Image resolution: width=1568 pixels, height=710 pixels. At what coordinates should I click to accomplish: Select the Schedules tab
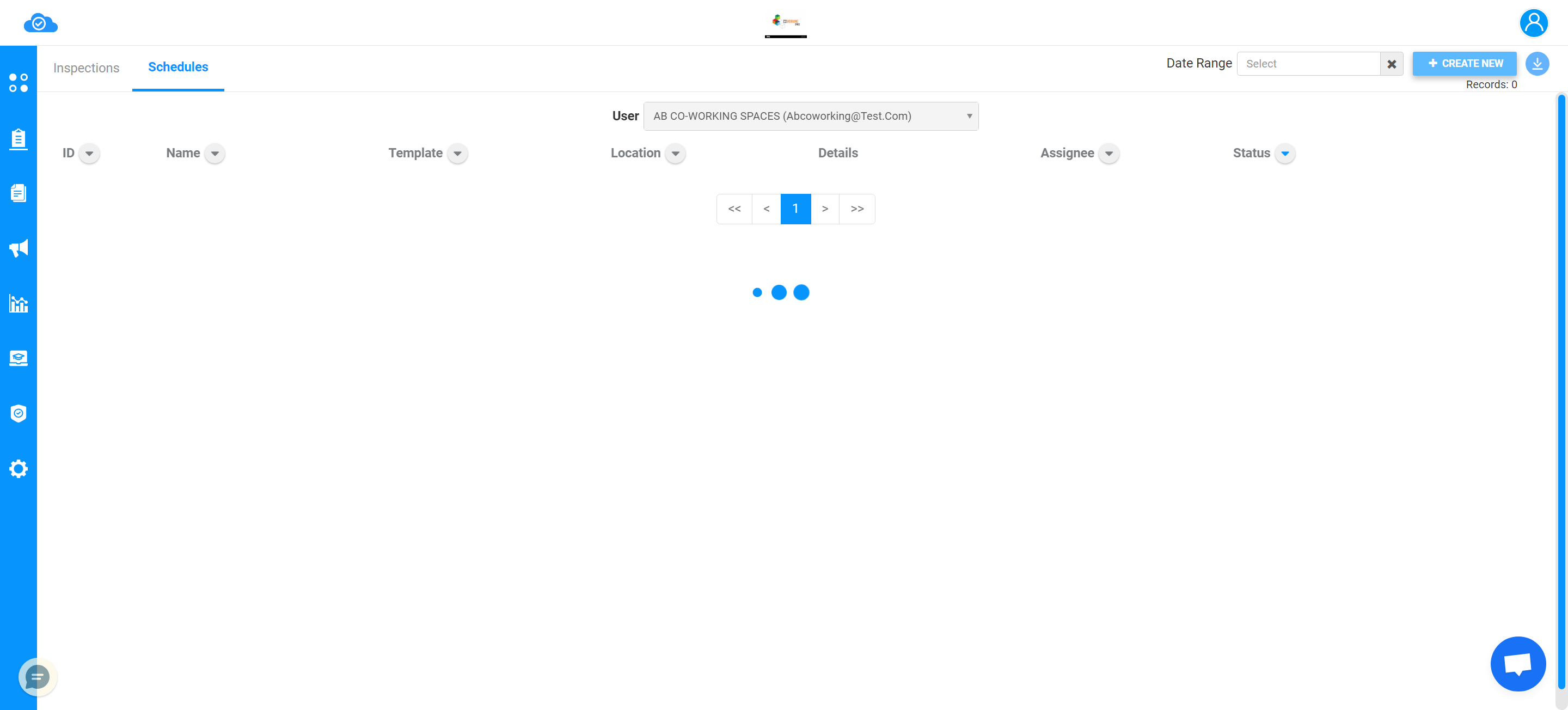click(178, 67)
